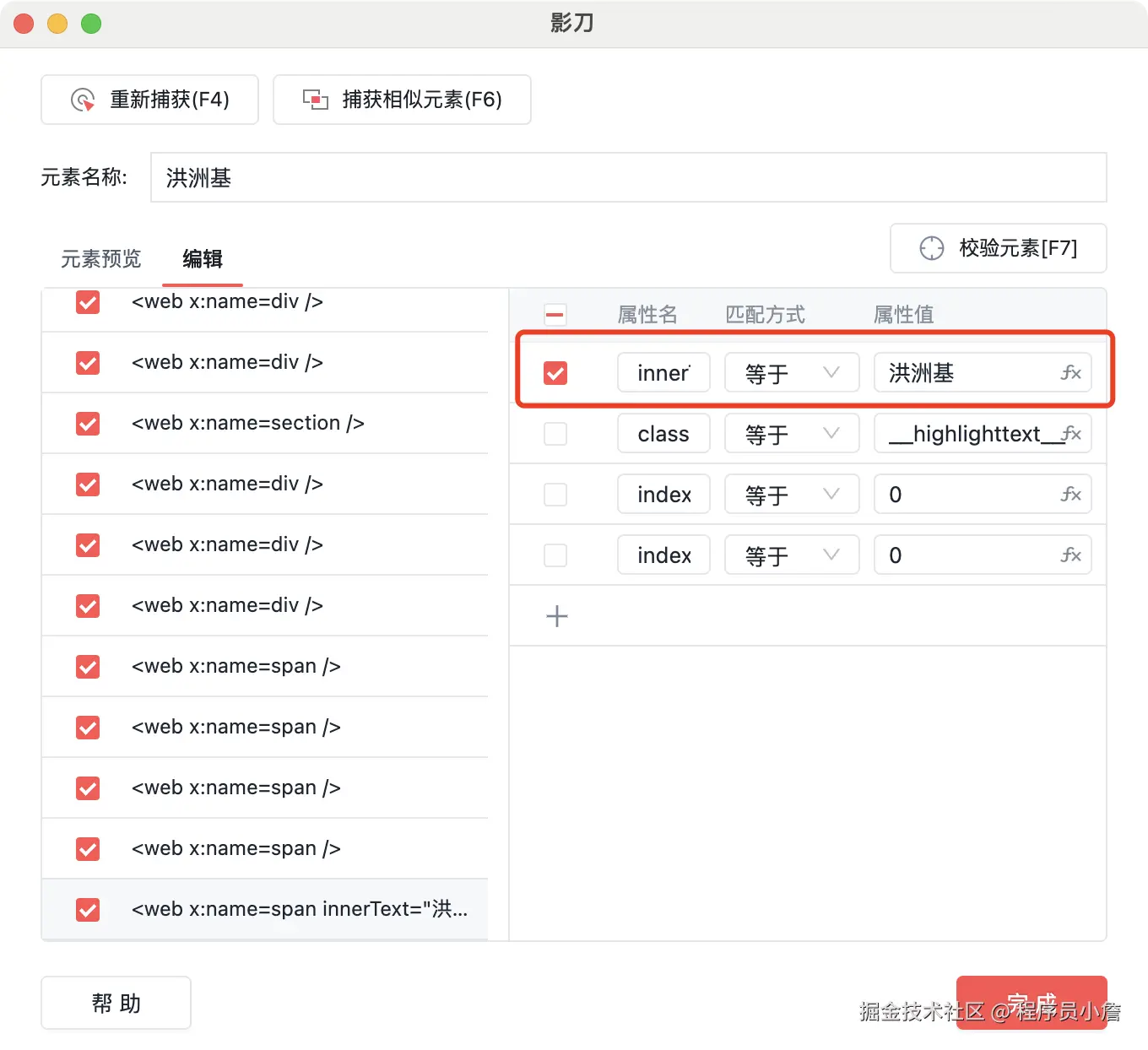This screenshot has height=1050, width=1148.
Task: Select the 编辑 tab
Action: 203,259
